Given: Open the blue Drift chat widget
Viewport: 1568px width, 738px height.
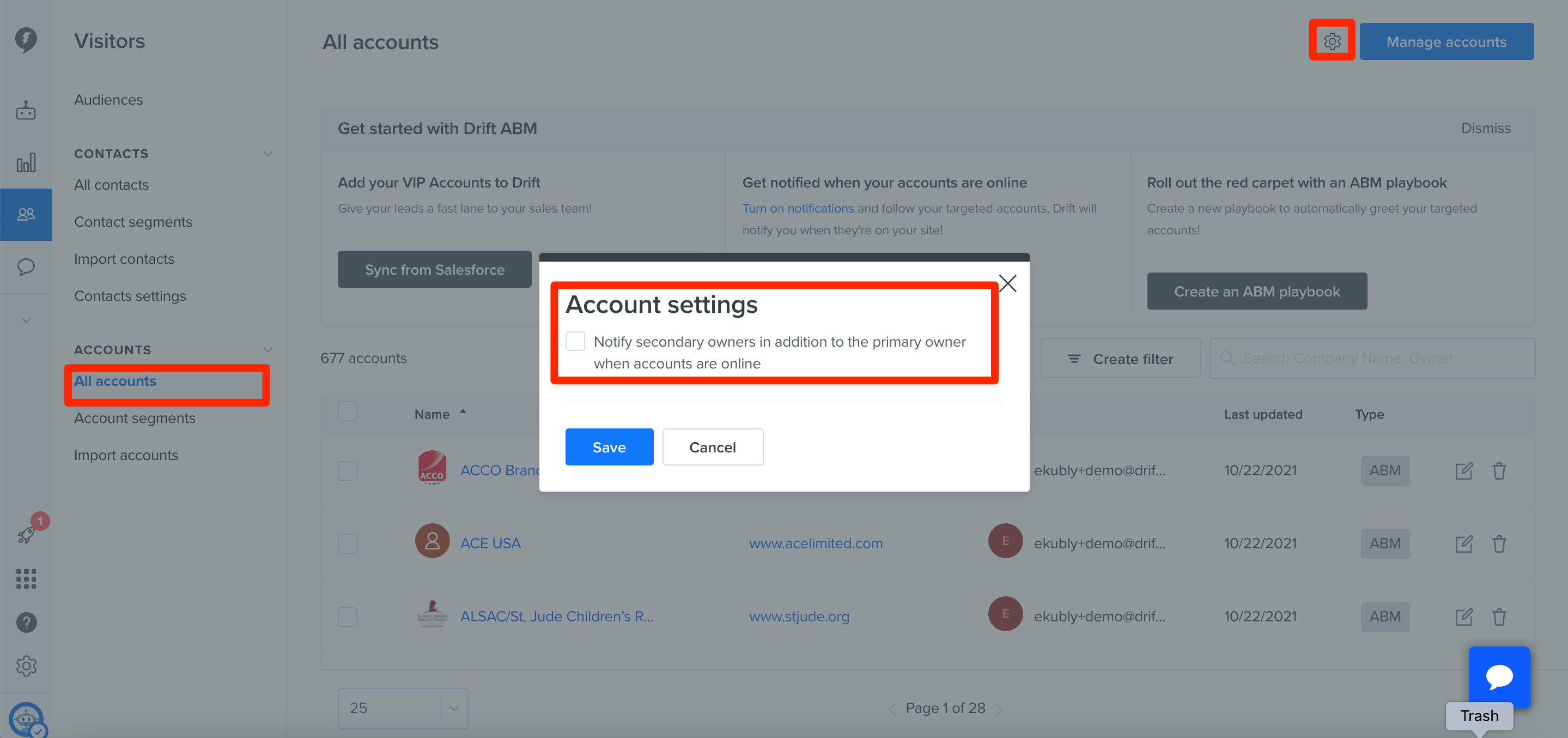Looking at the screenshot, I should [x=1499, y=676].
